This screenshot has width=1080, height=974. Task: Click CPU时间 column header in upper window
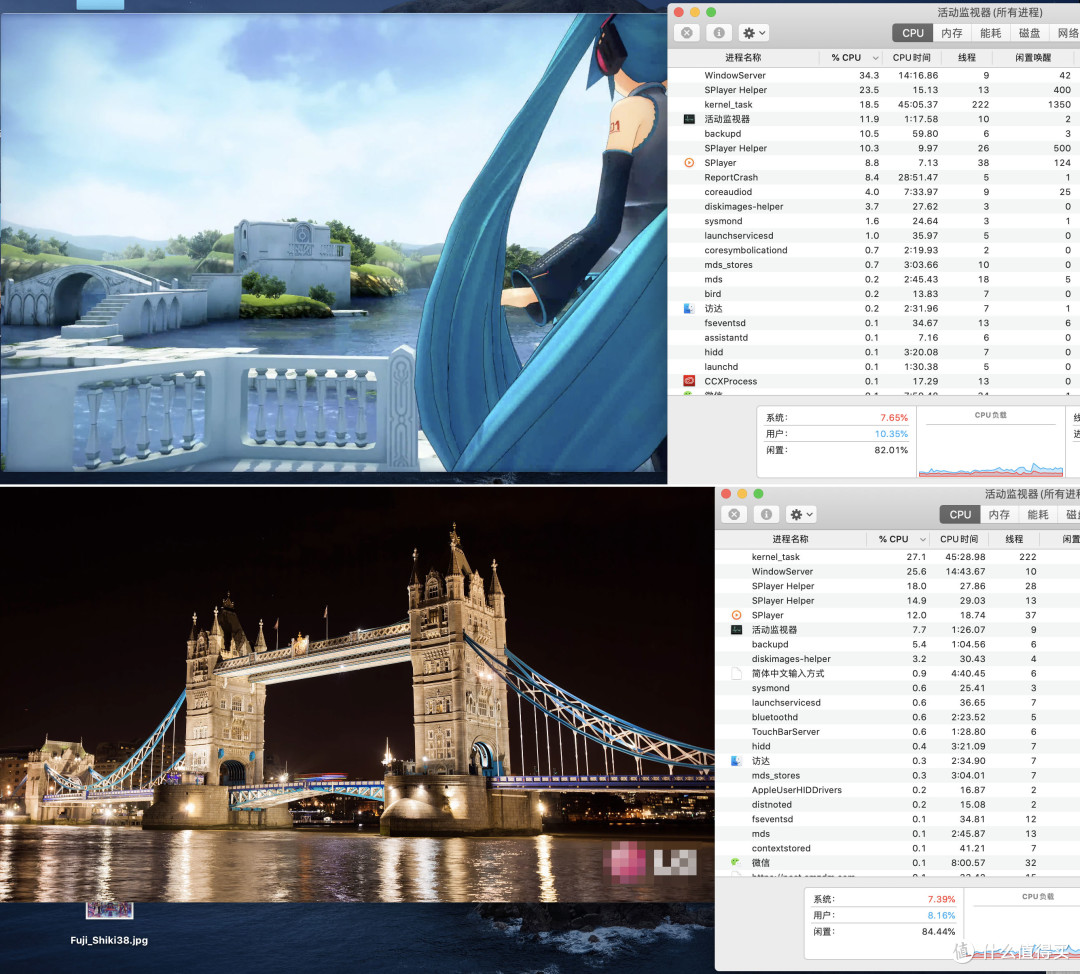point(911,58)
